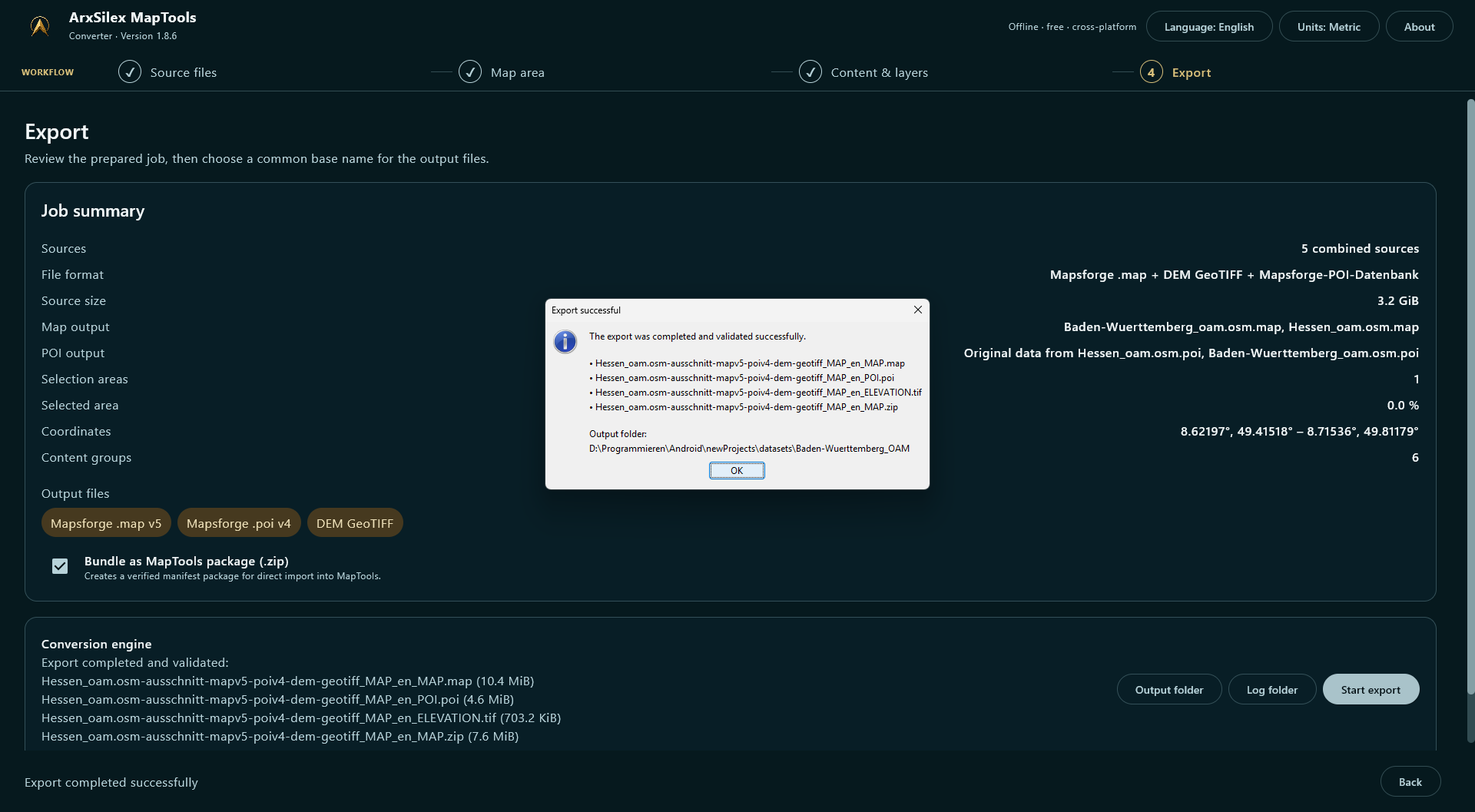Select the DEM GeoTIFF chip
This screenshot has width=1475, height=812.
tap(355, 523)
